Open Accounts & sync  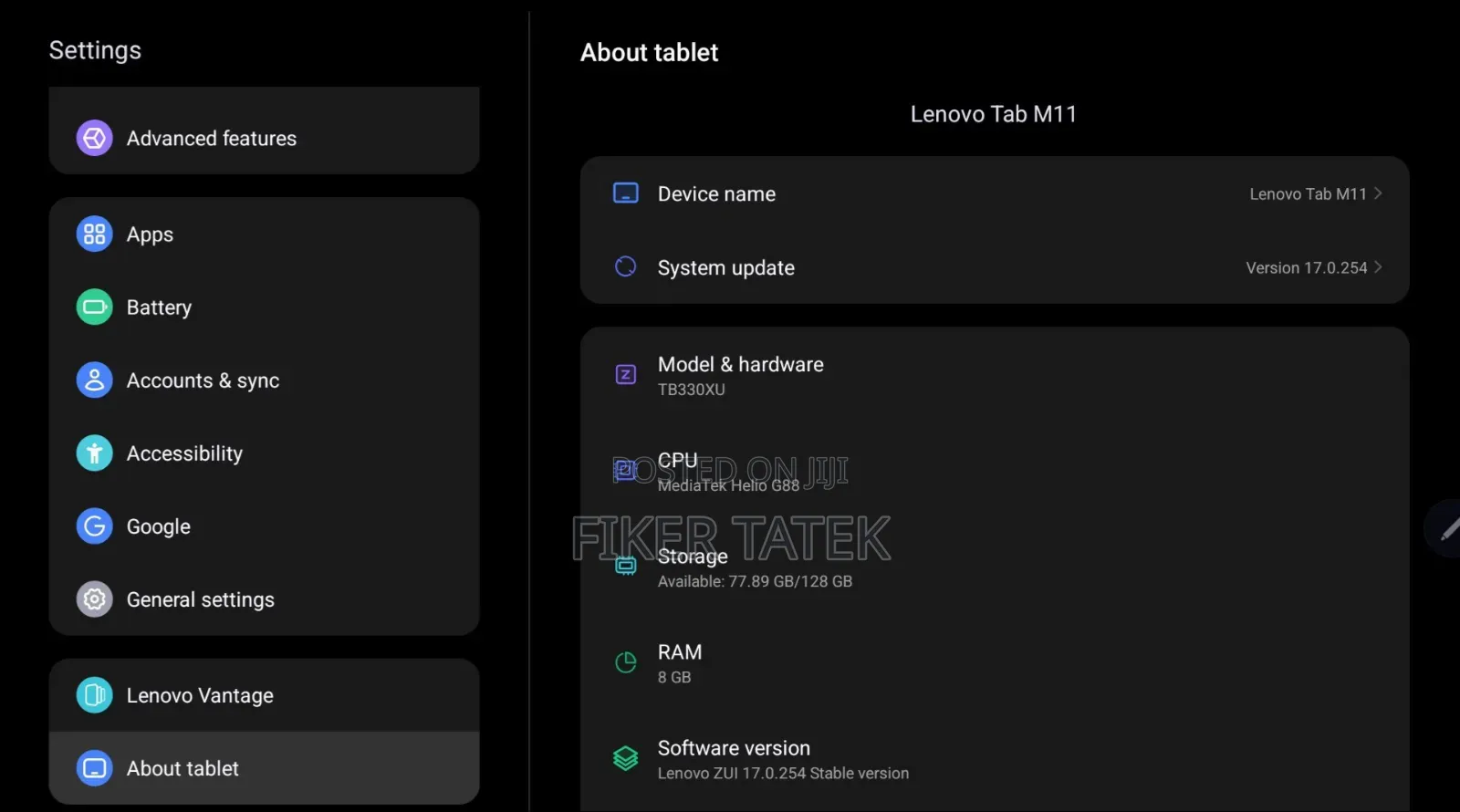pyautogui.click(x=264, y=380)
